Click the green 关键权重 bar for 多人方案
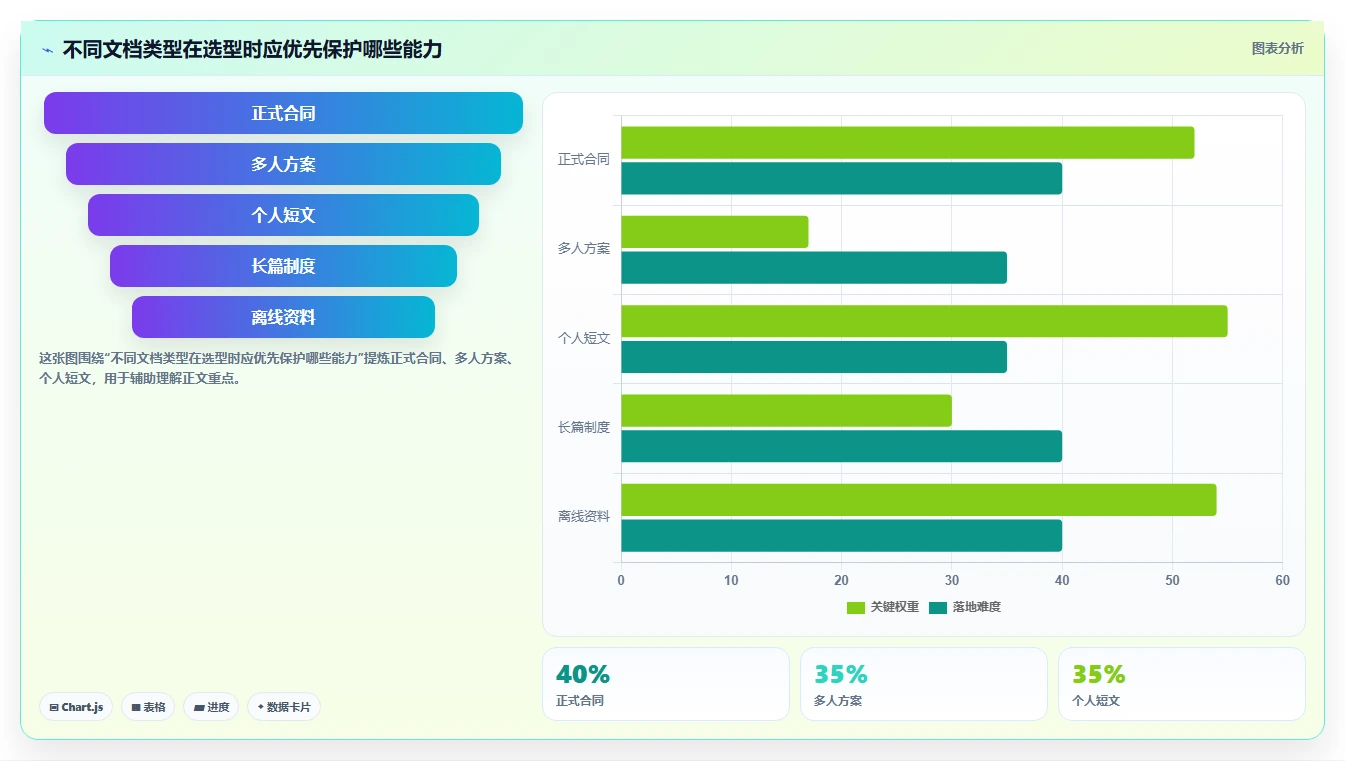 pyautogui.click(x=715, y=232)
